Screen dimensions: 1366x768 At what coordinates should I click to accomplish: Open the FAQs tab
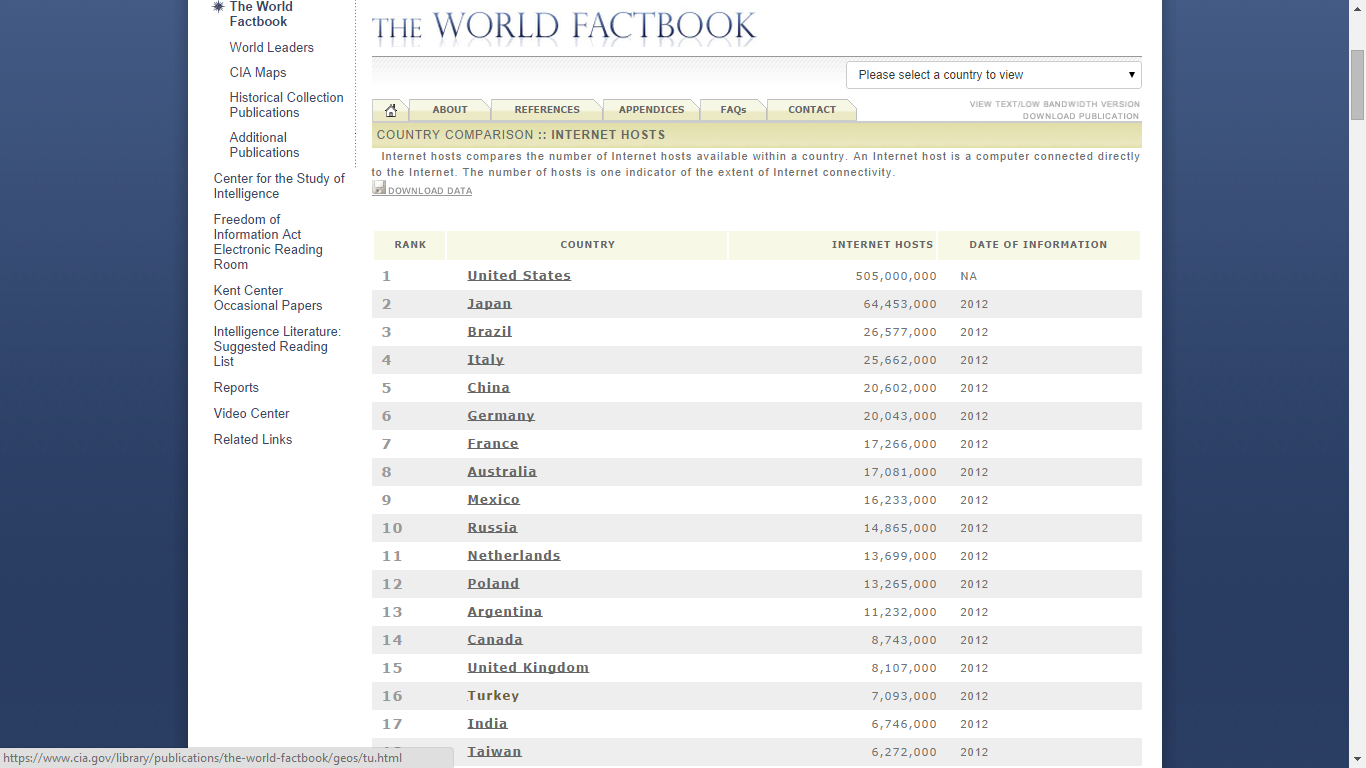(x=733, y=110)
